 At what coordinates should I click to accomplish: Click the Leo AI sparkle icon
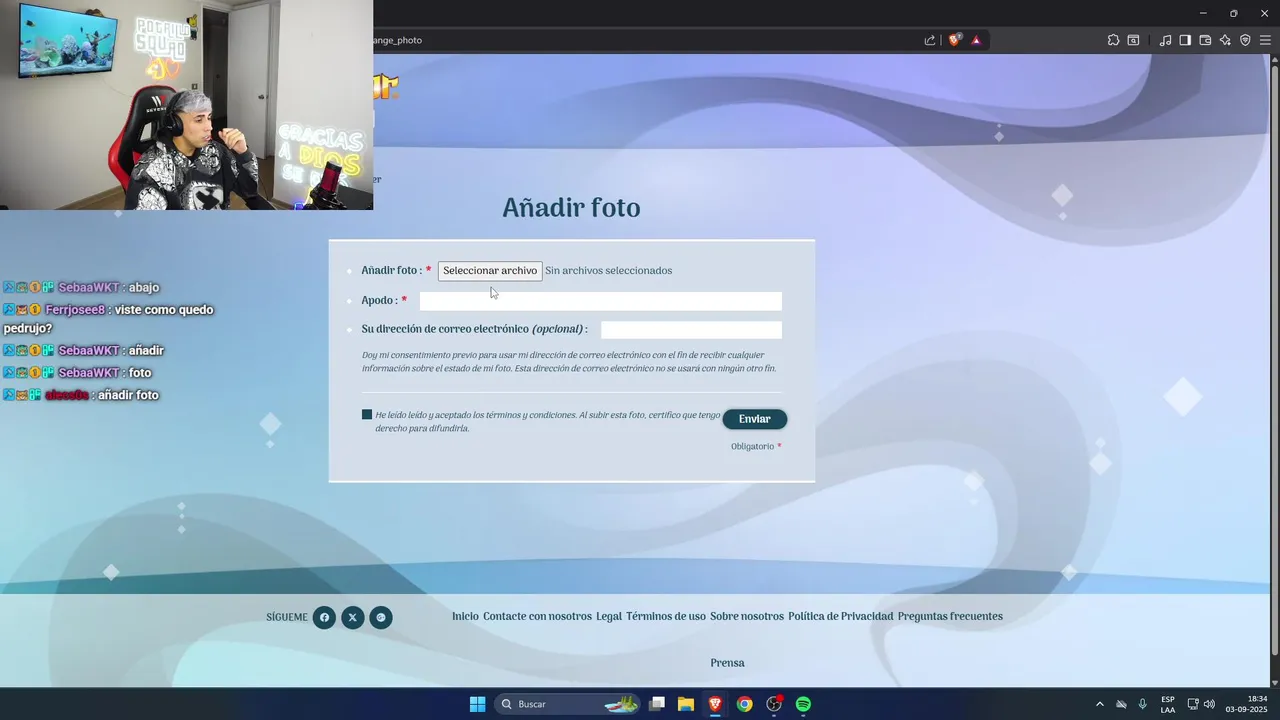tap(1225, 40)
